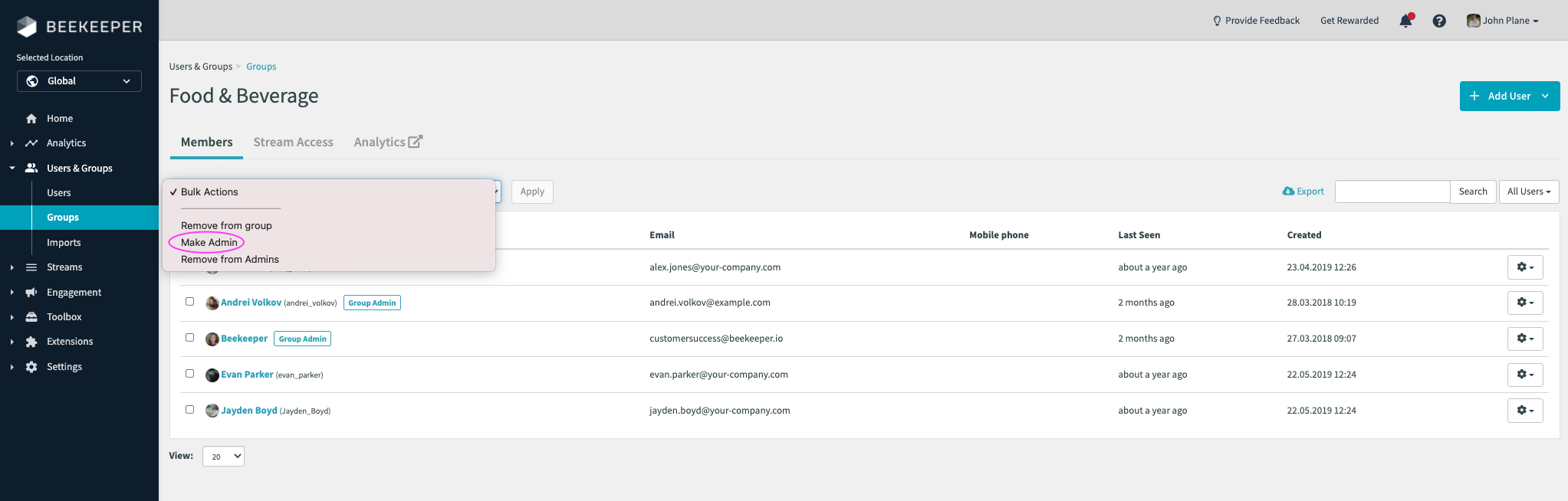Click customersuccess@beekeeper.io email cell
The height and width of the screenshot is (501, 1568).
(x=716, y=339)
